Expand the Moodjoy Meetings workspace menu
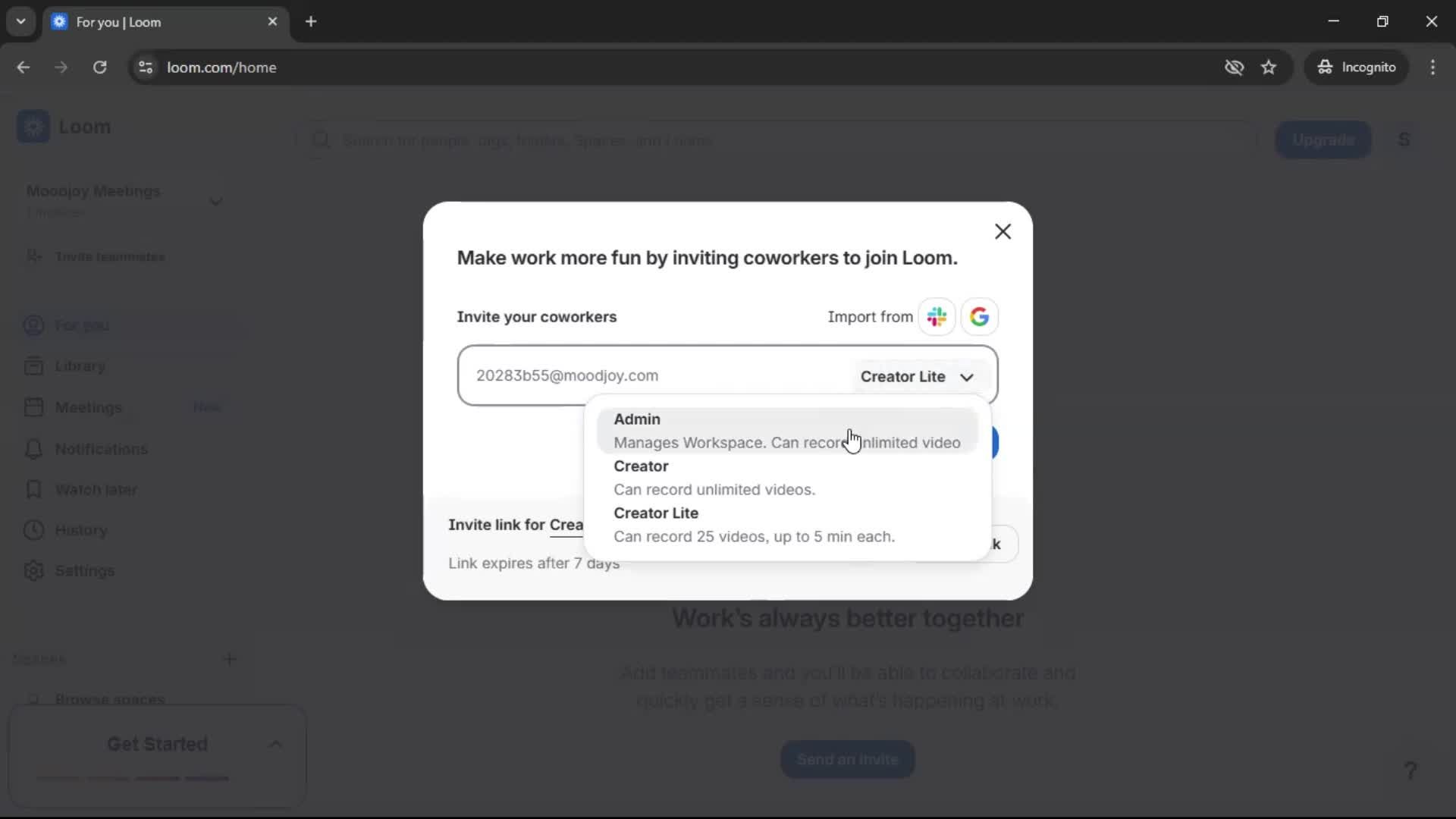This screenshot has height=819, width=1456. tap(215, 200)
